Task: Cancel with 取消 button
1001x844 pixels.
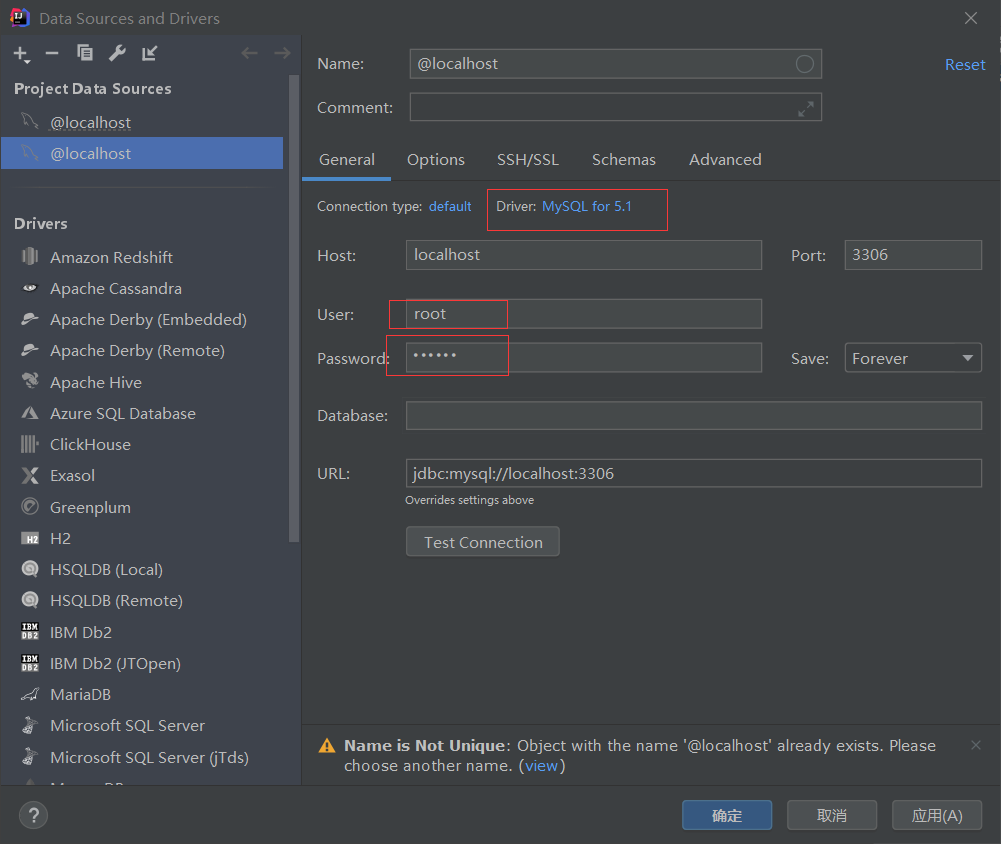Action: (x=832, y=815)
